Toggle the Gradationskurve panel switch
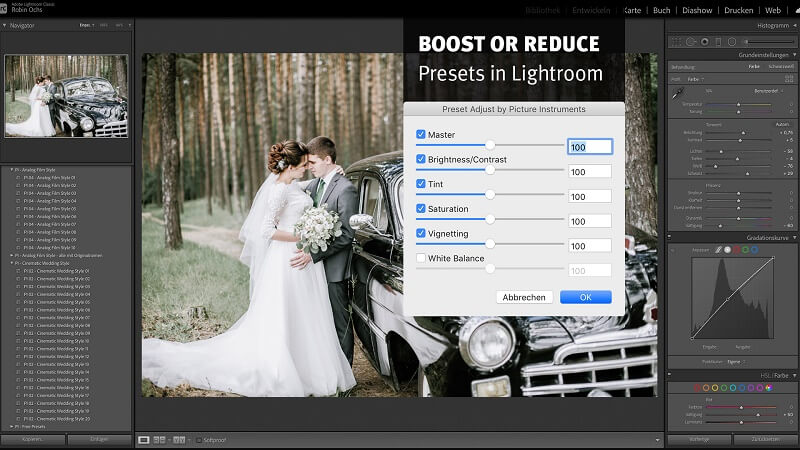This screenshot has height=450, width=800. [669, 237]
